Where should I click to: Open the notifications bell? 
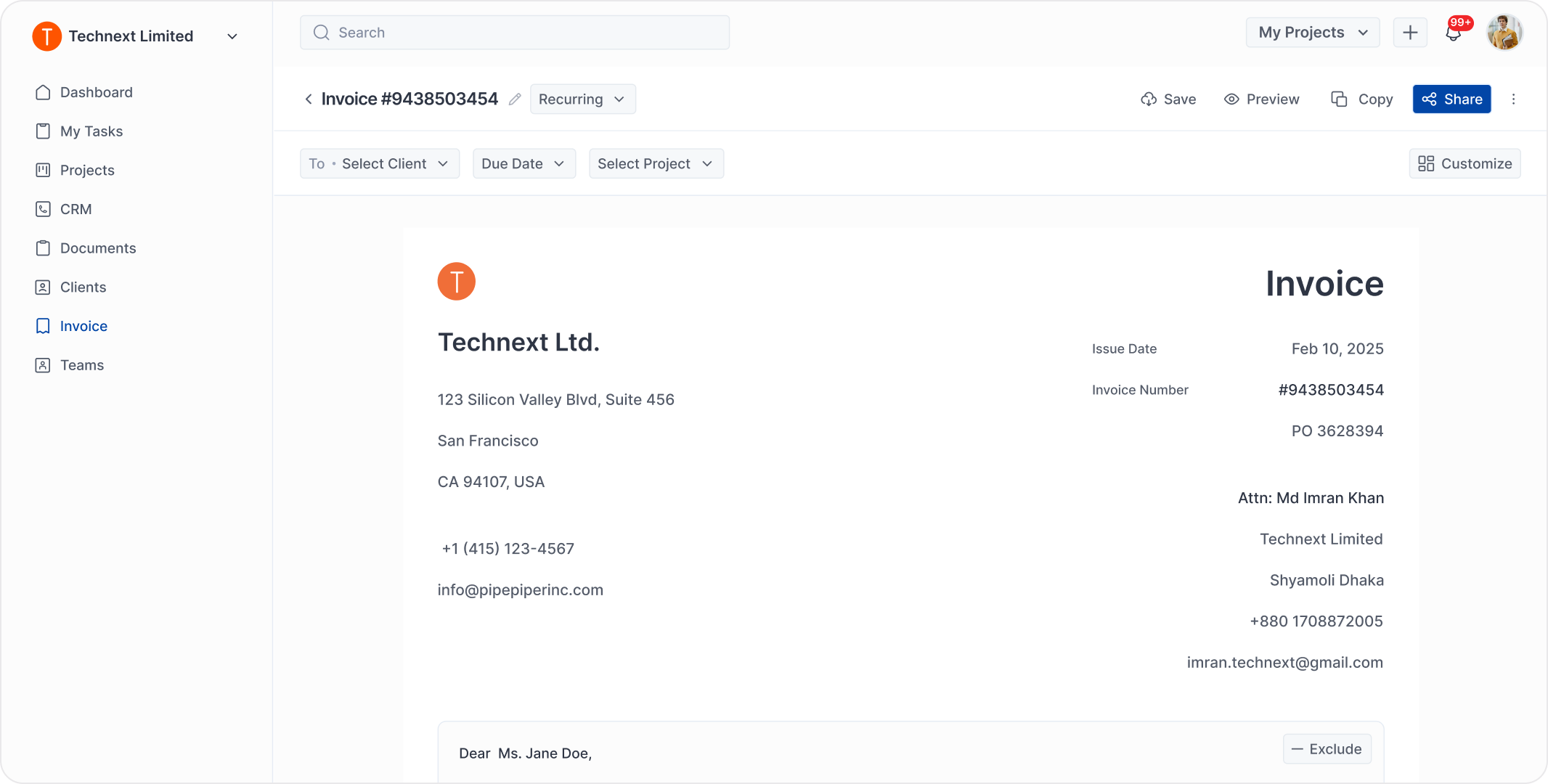1453,33
